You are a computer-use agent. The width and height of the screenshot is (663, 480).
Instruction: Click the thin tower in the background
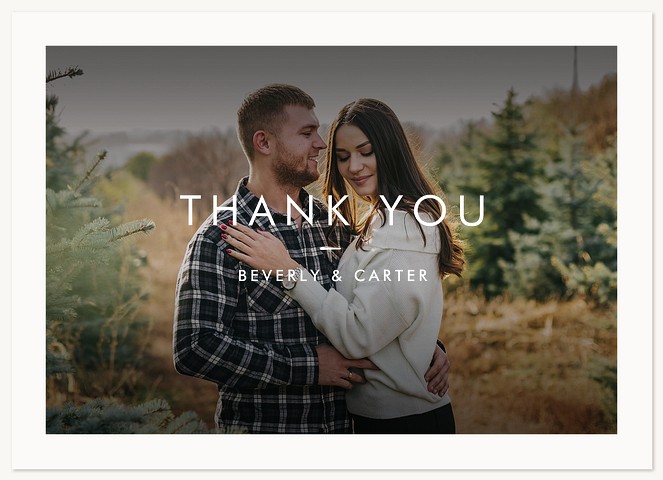575,70
